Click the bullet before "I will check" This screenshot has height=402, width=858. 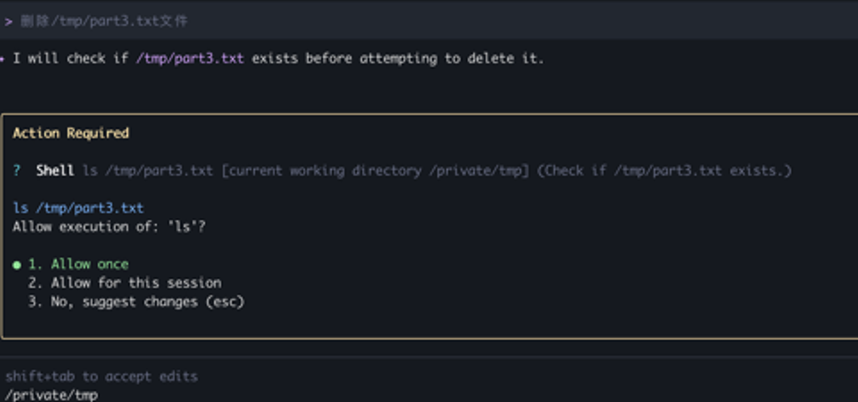point(2,59)
